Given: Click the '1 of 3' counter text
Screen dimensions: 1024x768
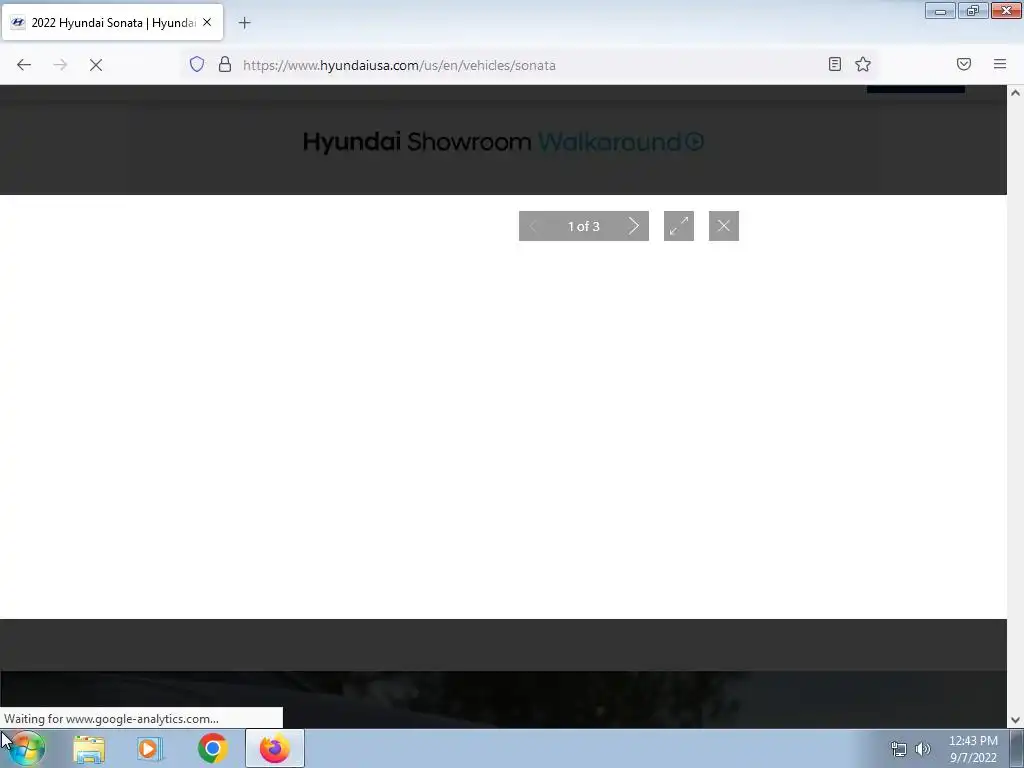Looking at the screenshot, I should (x=583, y=227).
